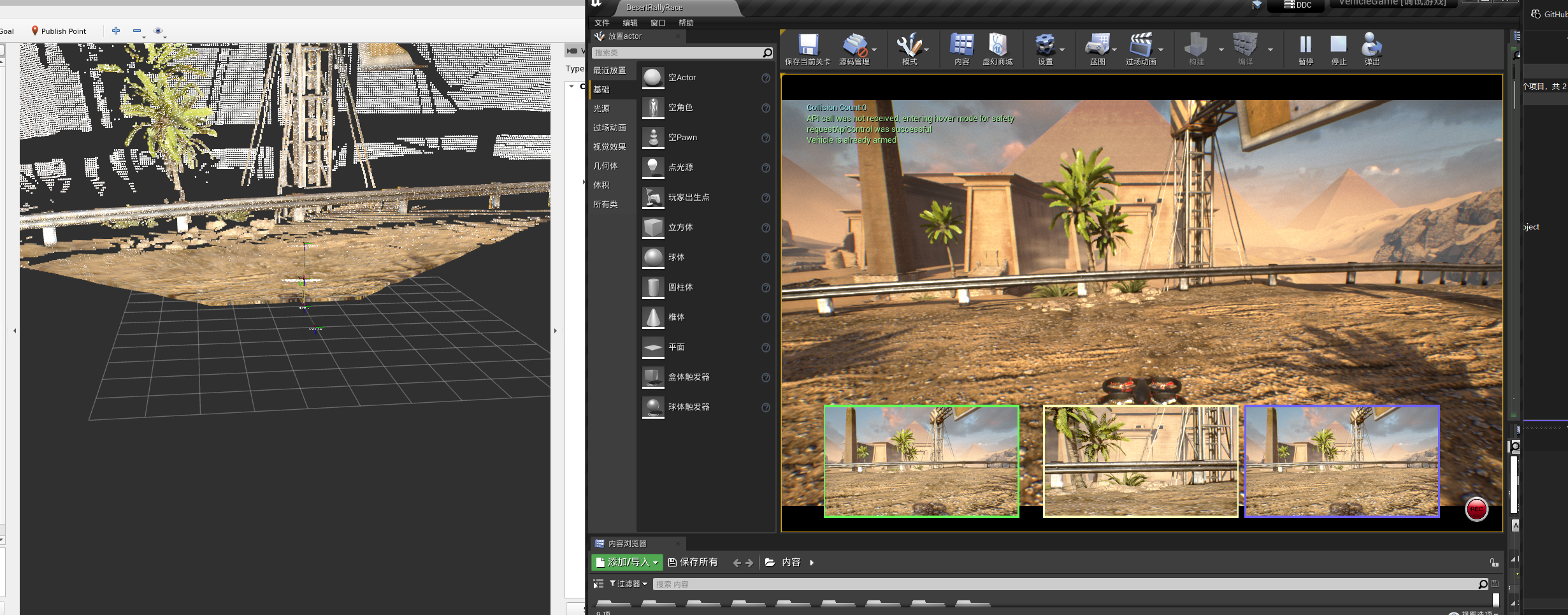Click the Build (构建) toolbar icon
Image resolution: width=1568 pixels, height=615 pixels.
click(x=1196, y=45)
